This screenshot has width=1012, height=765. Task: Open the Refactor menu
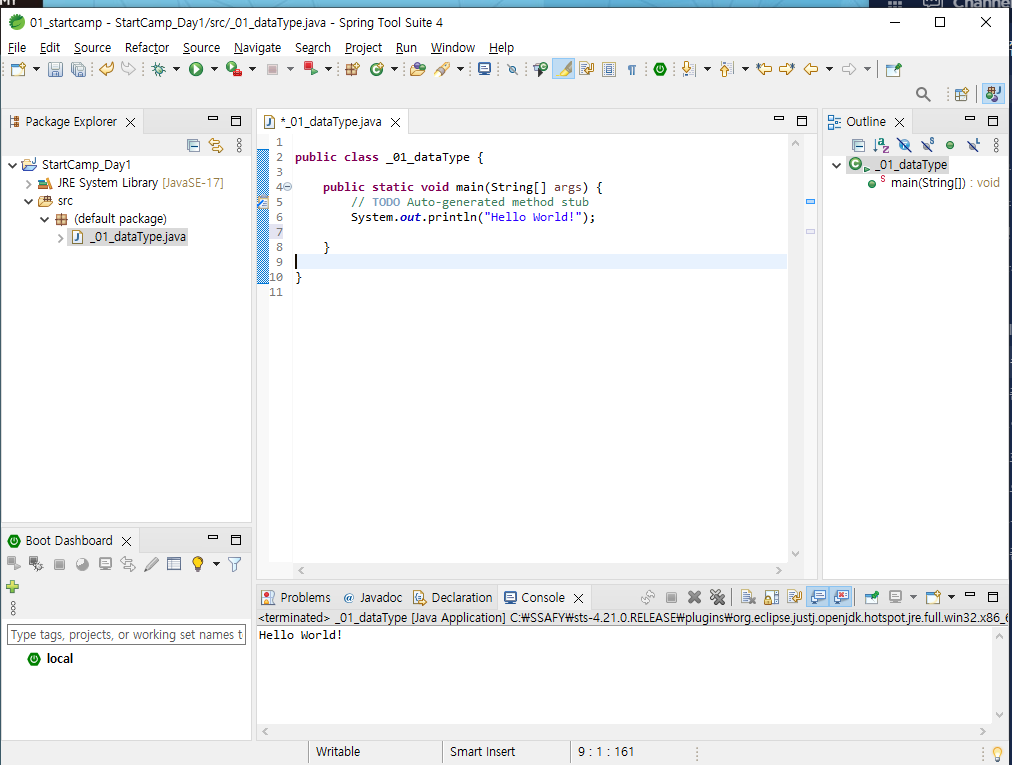147,48
